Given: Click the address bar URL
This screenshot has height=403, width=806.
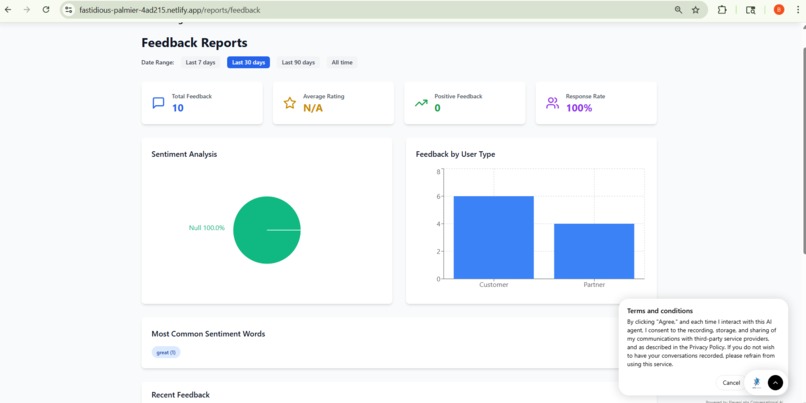Looking at the screenshot, I should click(x=170, y=10).
